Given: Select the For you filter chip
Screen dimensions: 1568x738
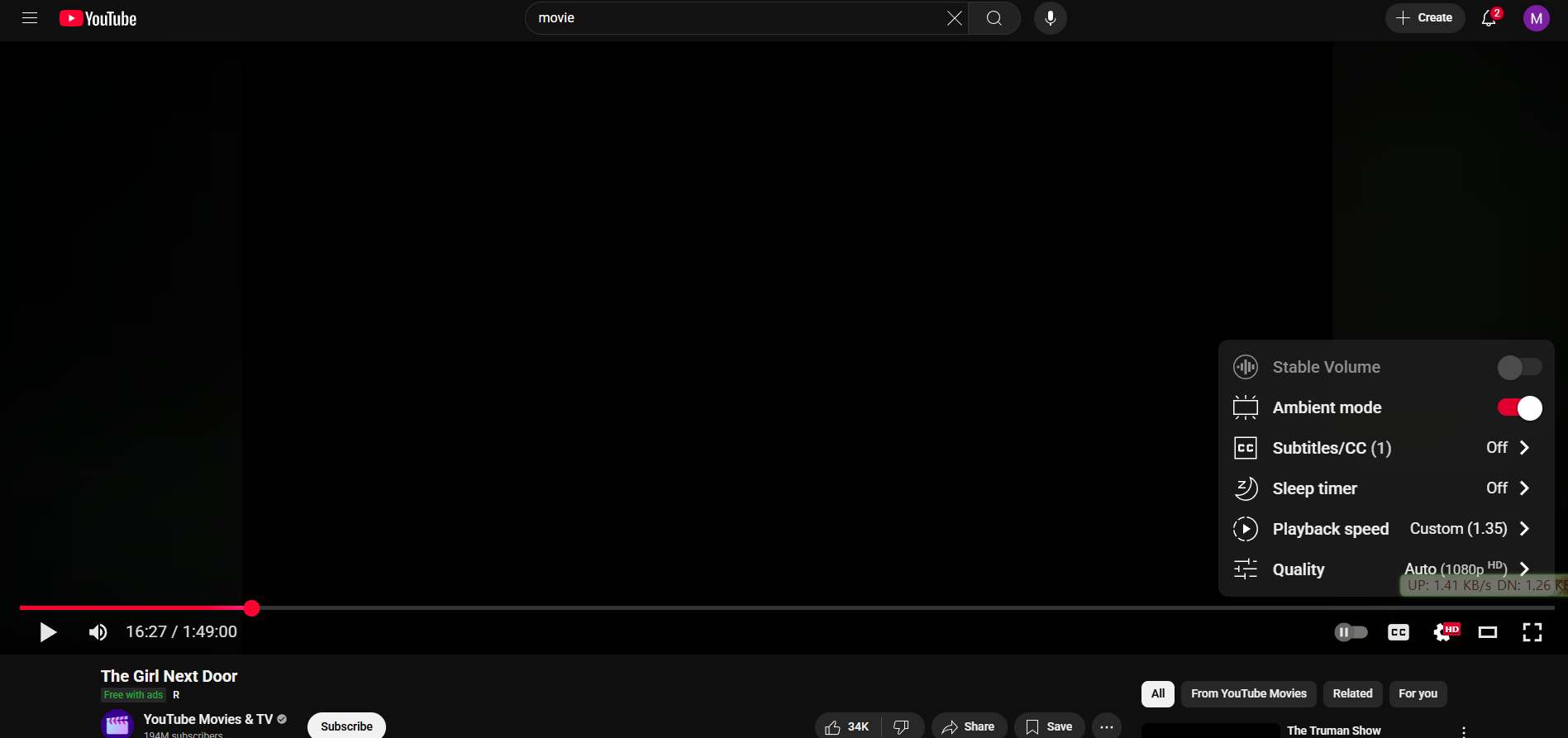Looking at the screenshot, I should (x=1418, y=694).
